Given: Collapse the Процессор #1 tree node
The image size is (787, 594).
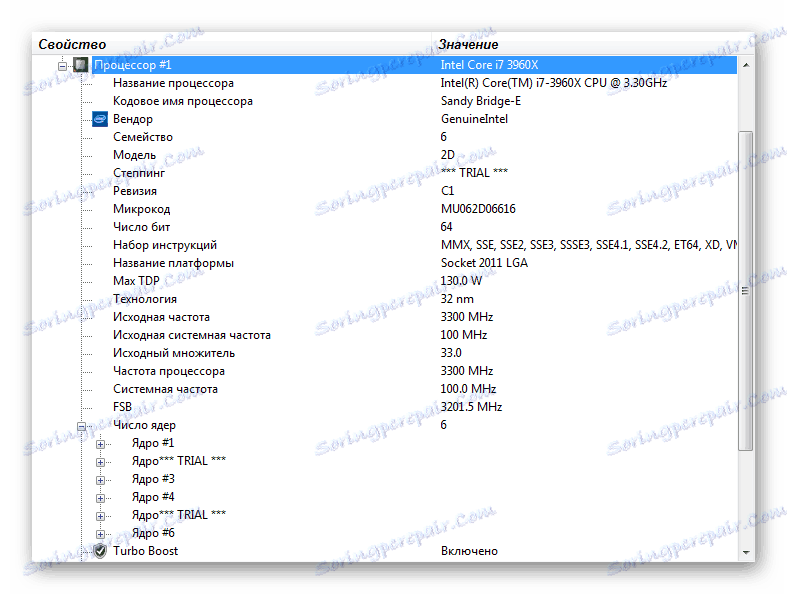Looking at the screenshot, I should [62, 66].
